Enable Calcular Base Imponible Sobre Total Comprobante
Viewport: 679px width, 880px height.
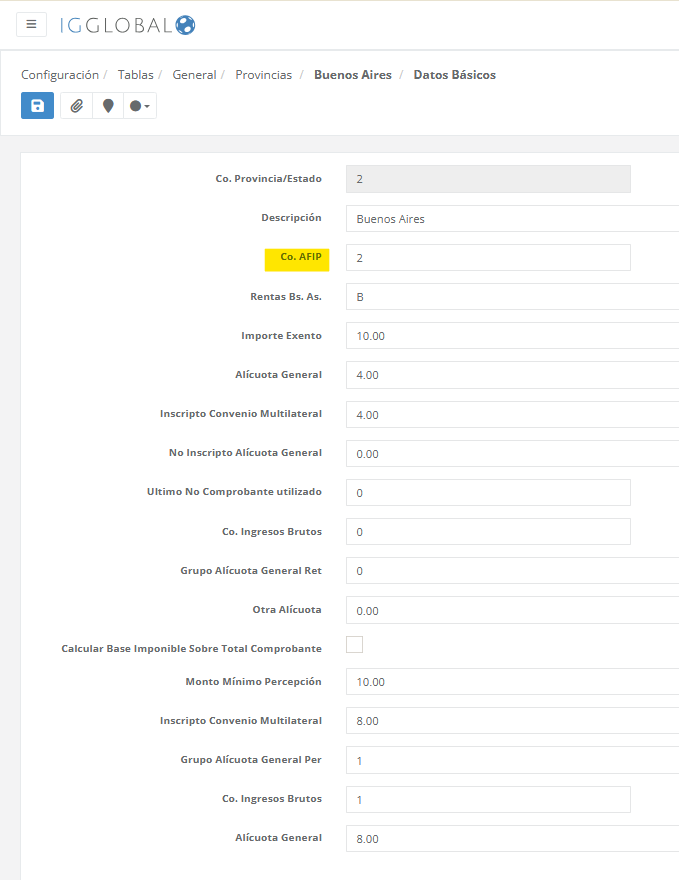click(354, 645)
